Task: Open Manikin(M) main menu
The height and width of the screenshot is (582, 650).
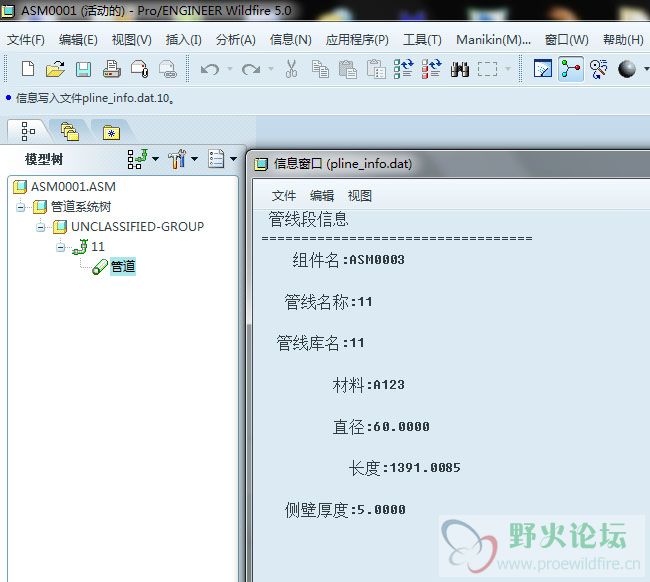Action: coord(493,40)
